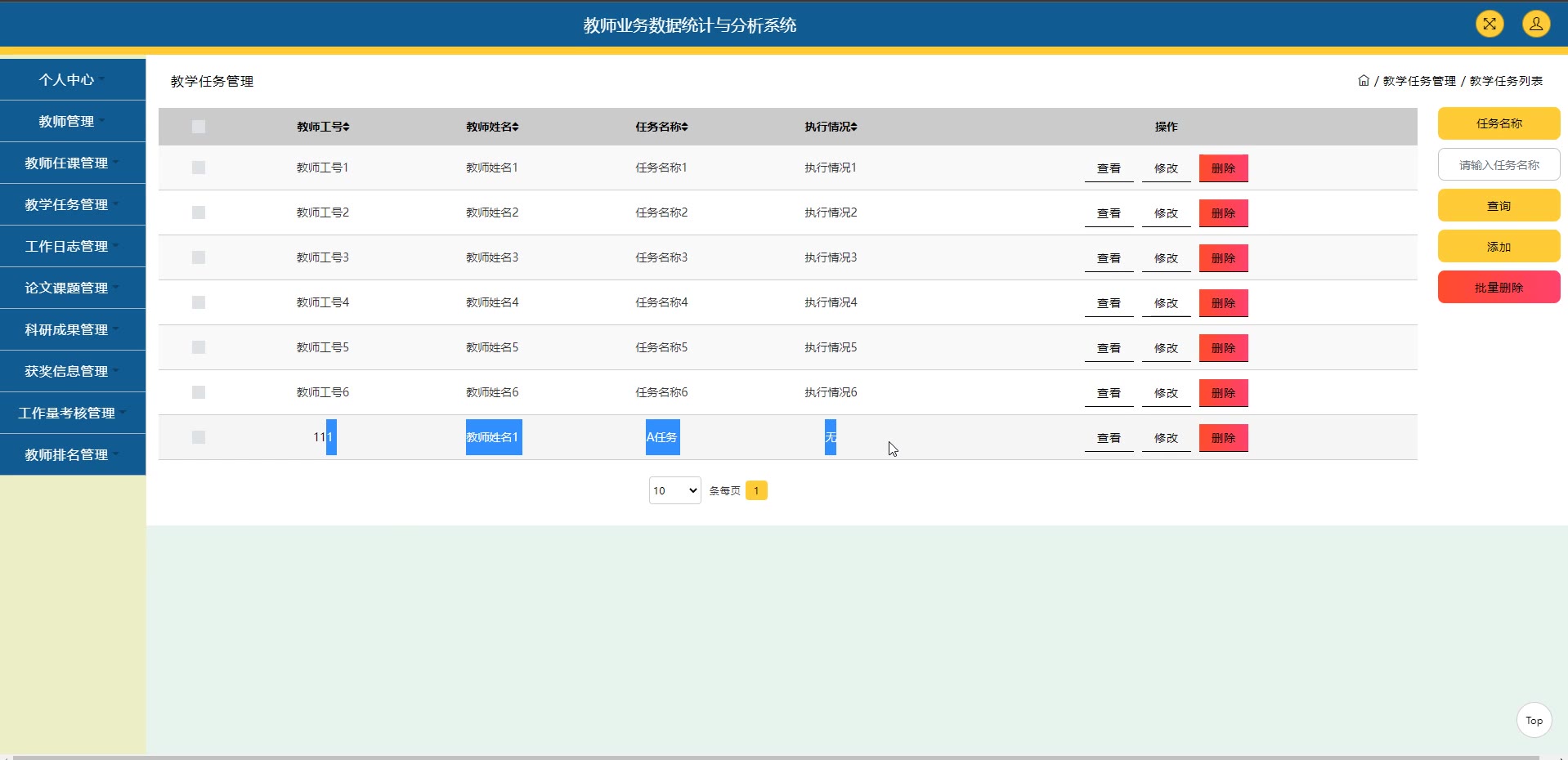
Task: Click the red 批量删除 button
Action: (x=1499, y=287)
